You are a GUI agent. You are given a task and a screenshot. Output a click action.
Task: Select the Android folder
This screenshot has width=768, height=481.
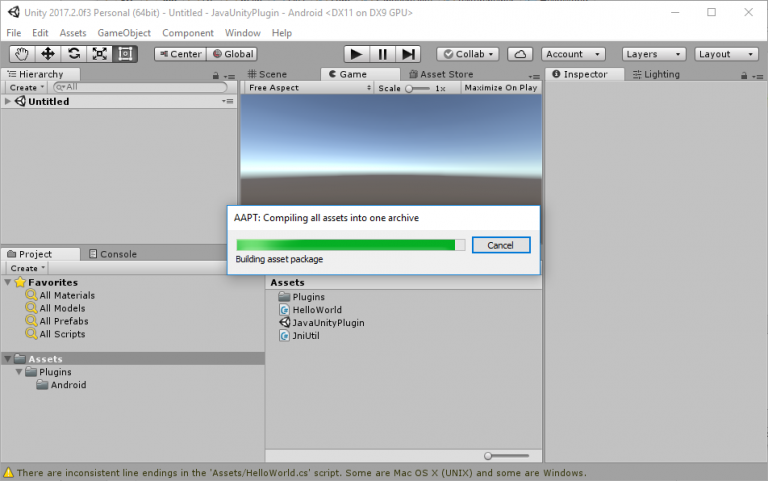click(61, 385)
